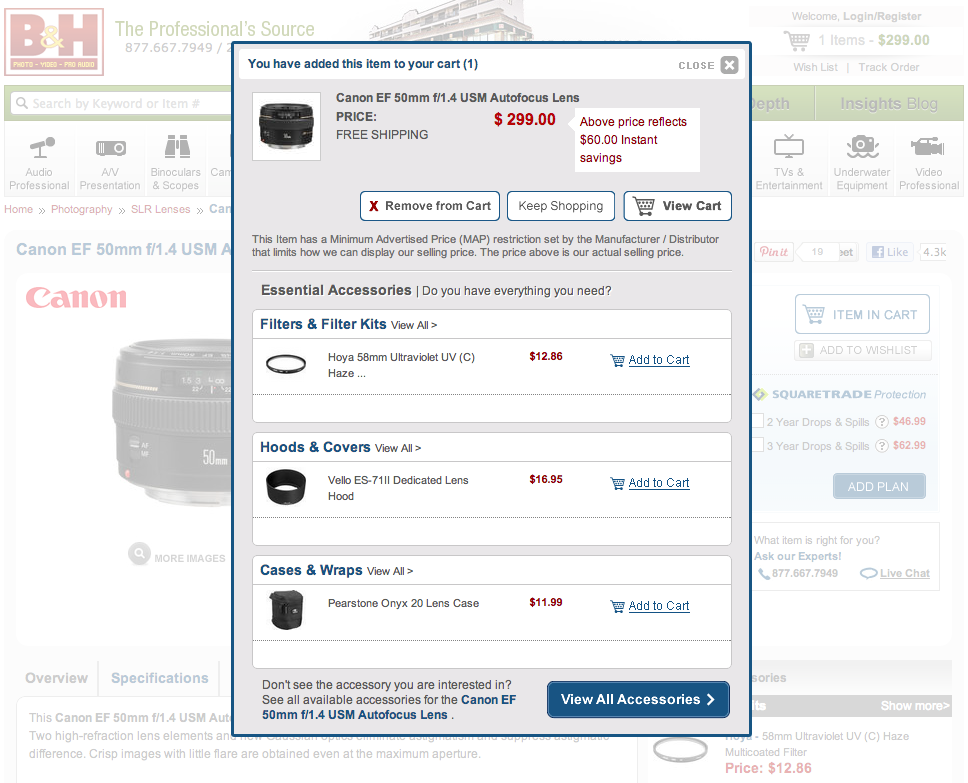Open the Audio Professional category
The width and height of the screenshot is (968, 783).
tap(39, 164)
